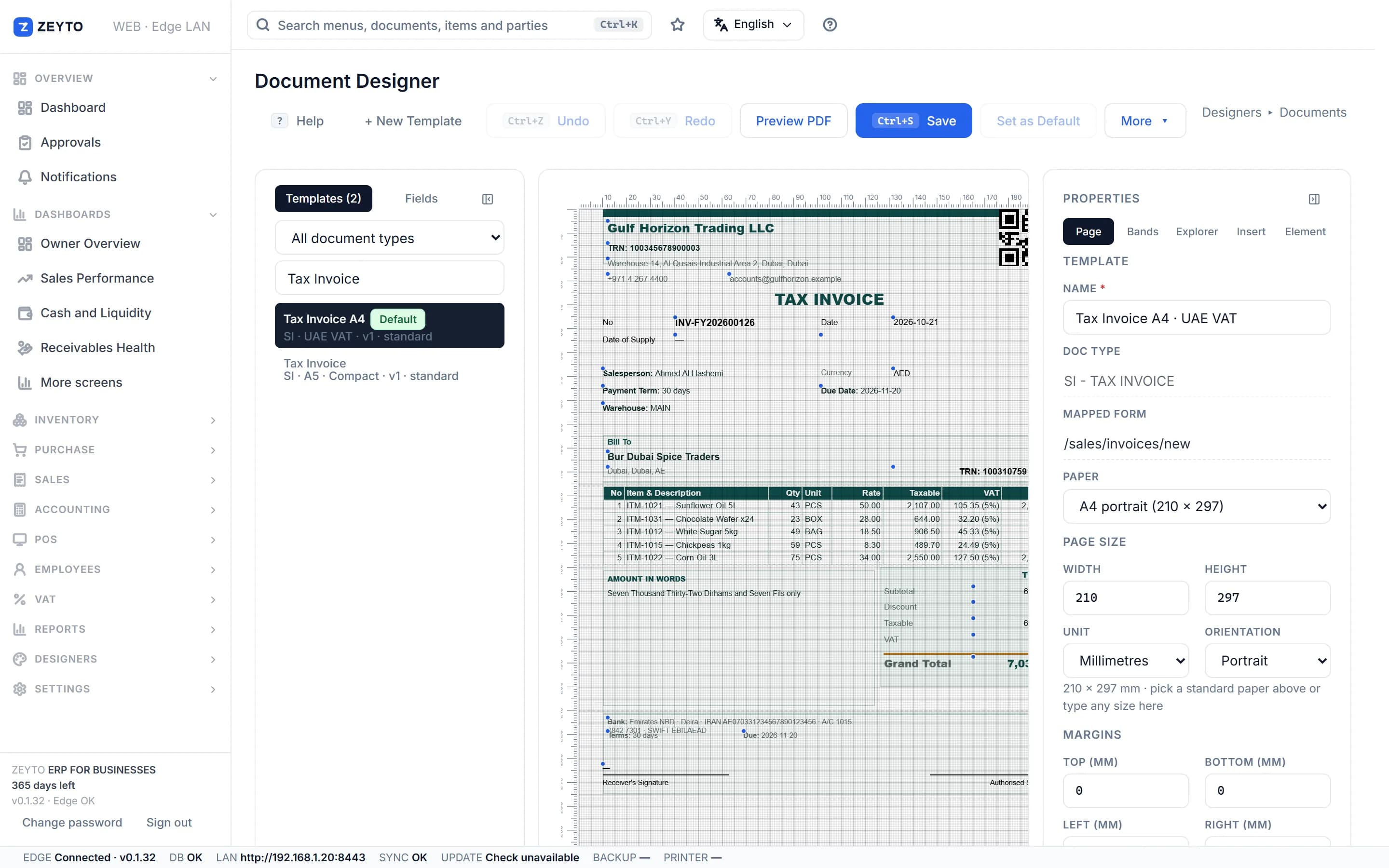Open the All document types dropdown
The height and width of the screenshot is (868, 1389).
click(x=390, y=238)
